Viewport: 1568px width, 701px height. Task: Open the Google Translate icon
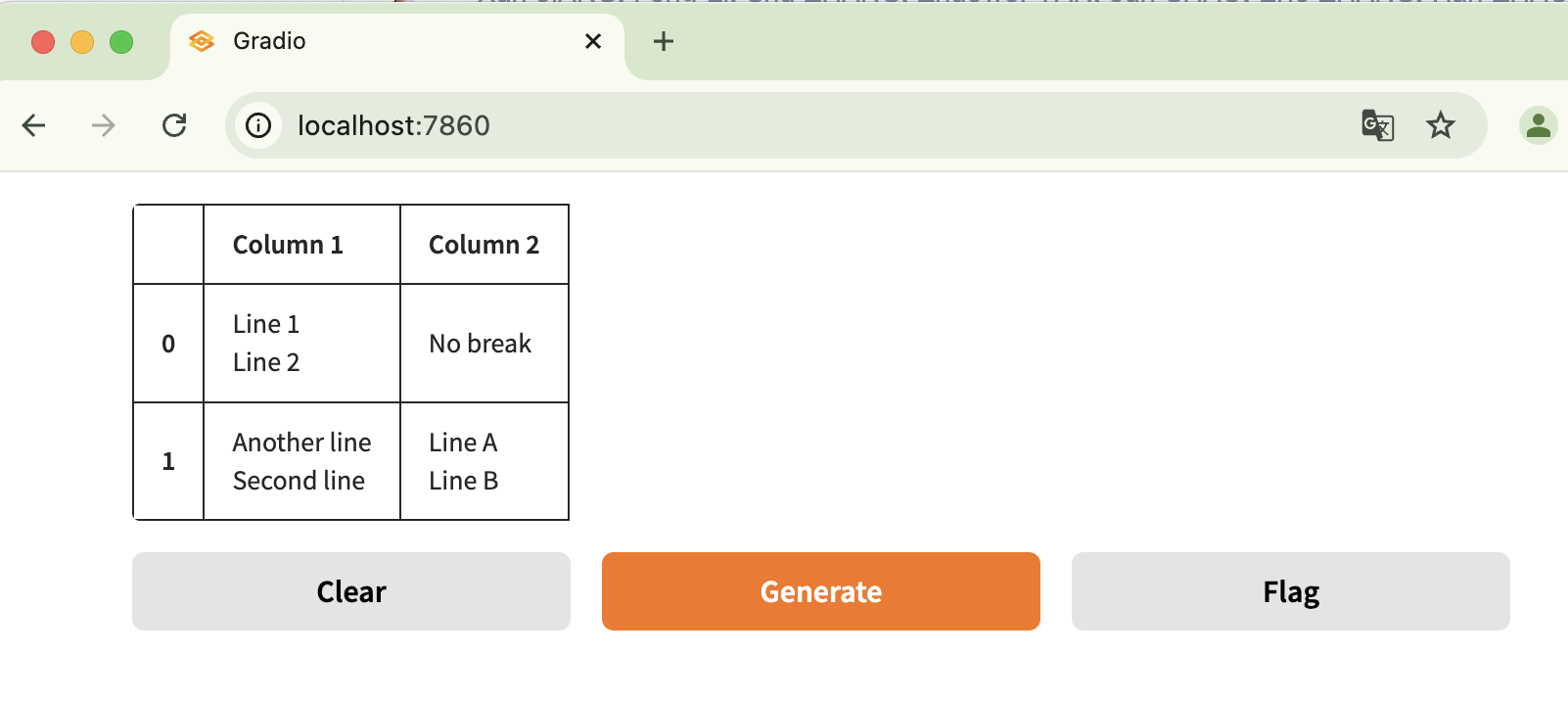(x=1377, y=125)
